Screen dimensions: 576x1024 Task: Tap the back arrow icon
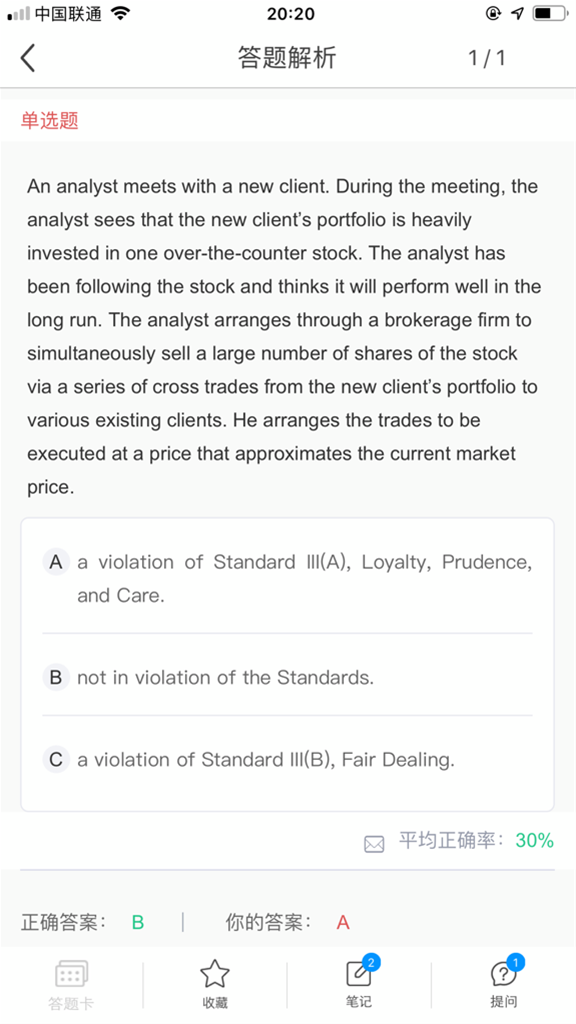27,57
